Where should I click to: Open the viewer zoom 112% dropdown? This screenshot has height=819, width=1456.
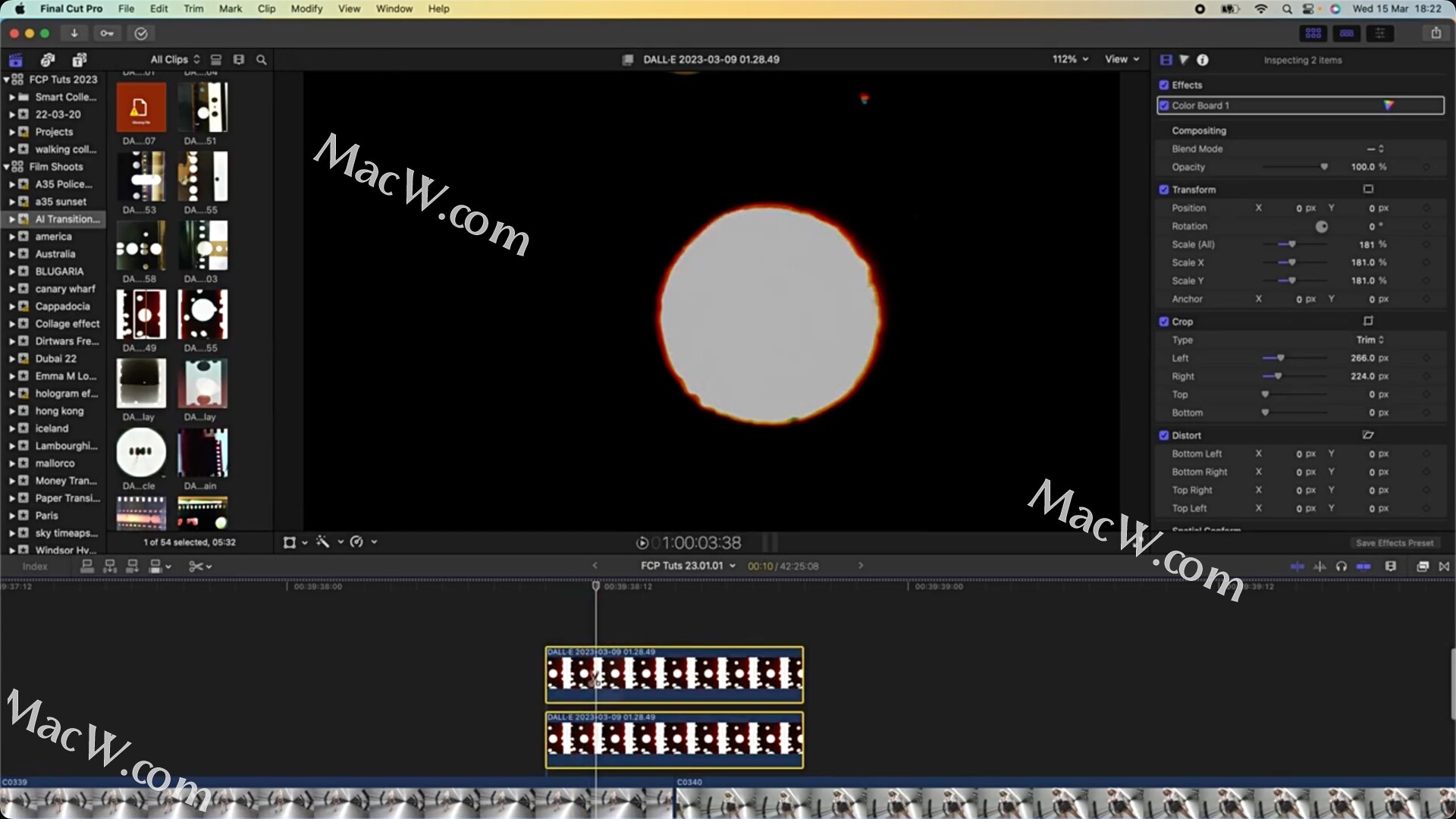(x=1070, y=59)
